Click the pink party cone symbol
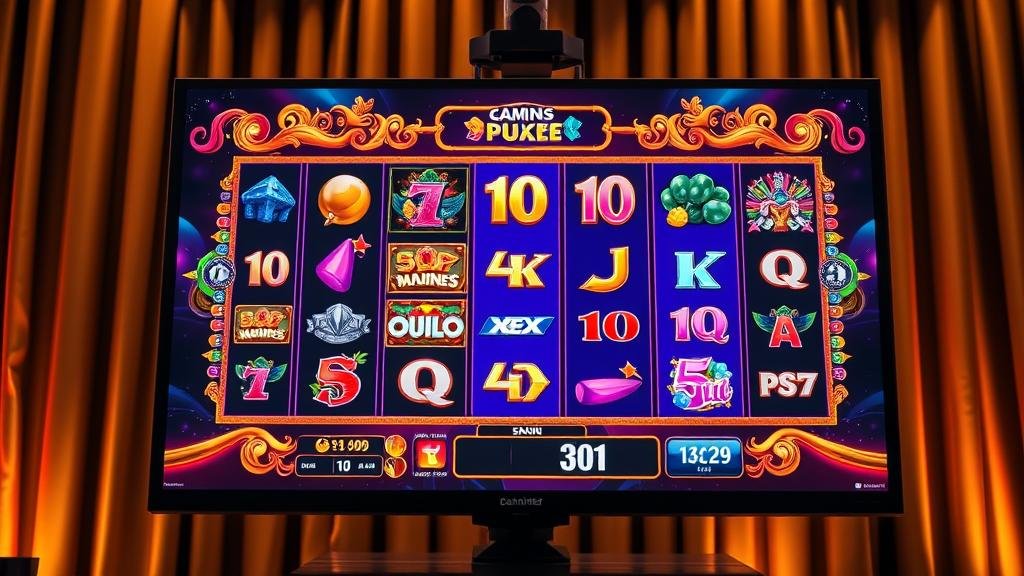 (x=342, y=264)
